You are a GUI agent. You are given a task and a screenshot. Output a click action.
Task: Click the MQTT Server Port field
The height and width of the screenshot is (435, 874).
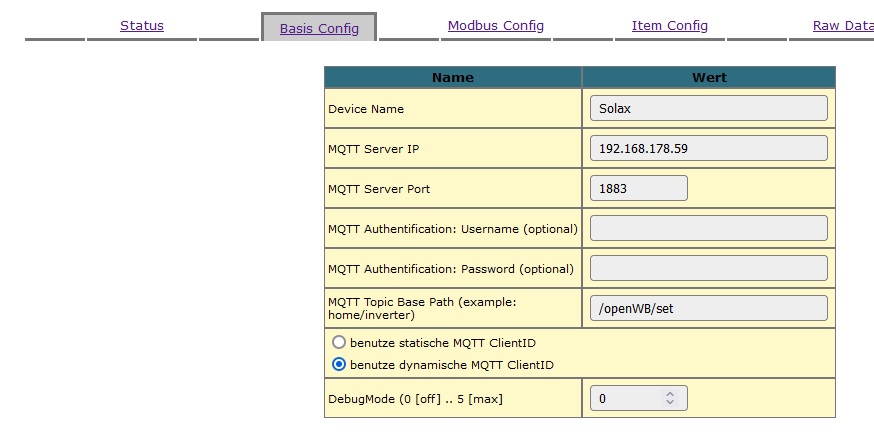click(x=638, y=188)
